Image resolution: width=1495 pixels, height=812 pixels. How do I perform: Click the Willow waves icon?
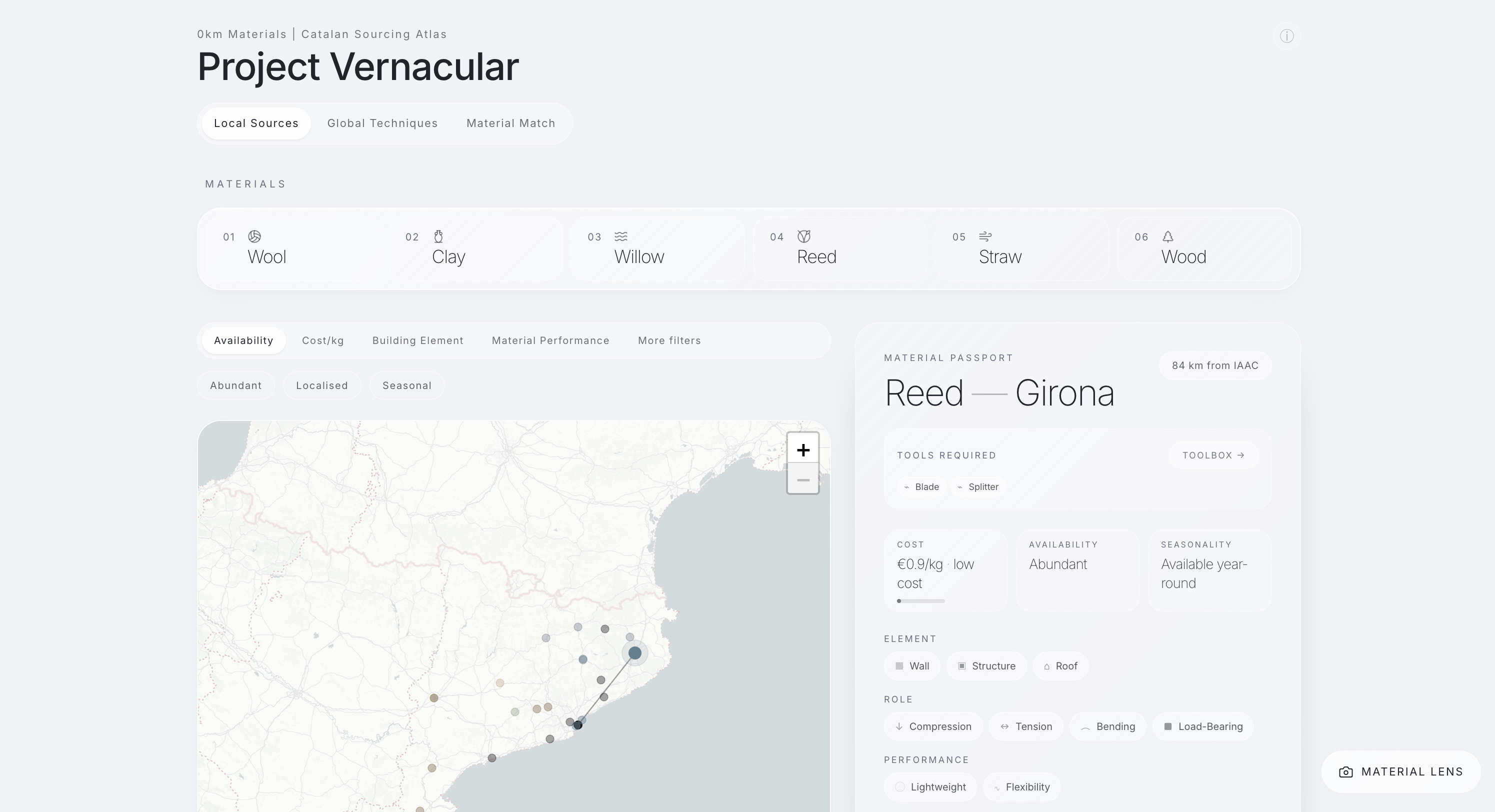[x=620, y=236]
